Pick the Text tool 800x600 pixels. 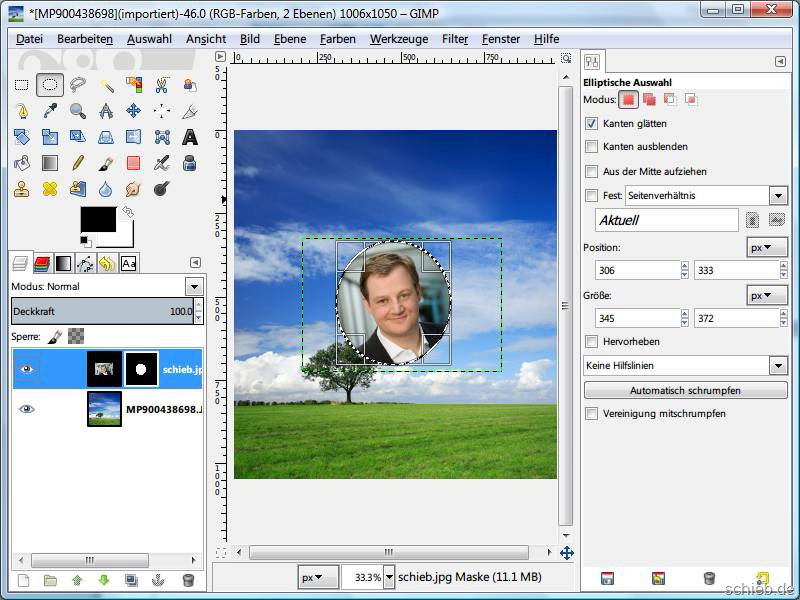[x=189, y=137]
